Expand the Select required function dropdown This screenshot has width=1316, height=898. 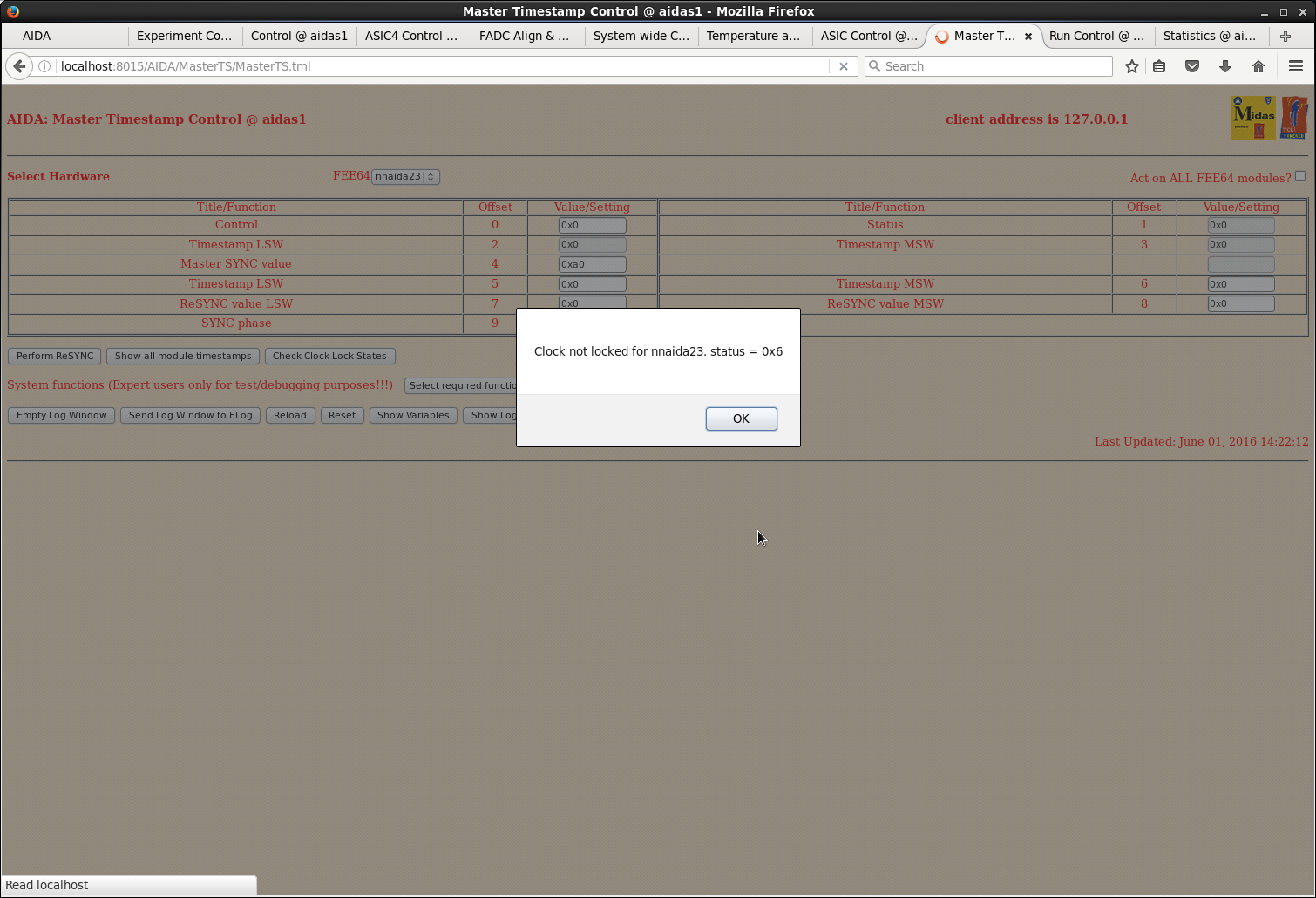(461, 385)
